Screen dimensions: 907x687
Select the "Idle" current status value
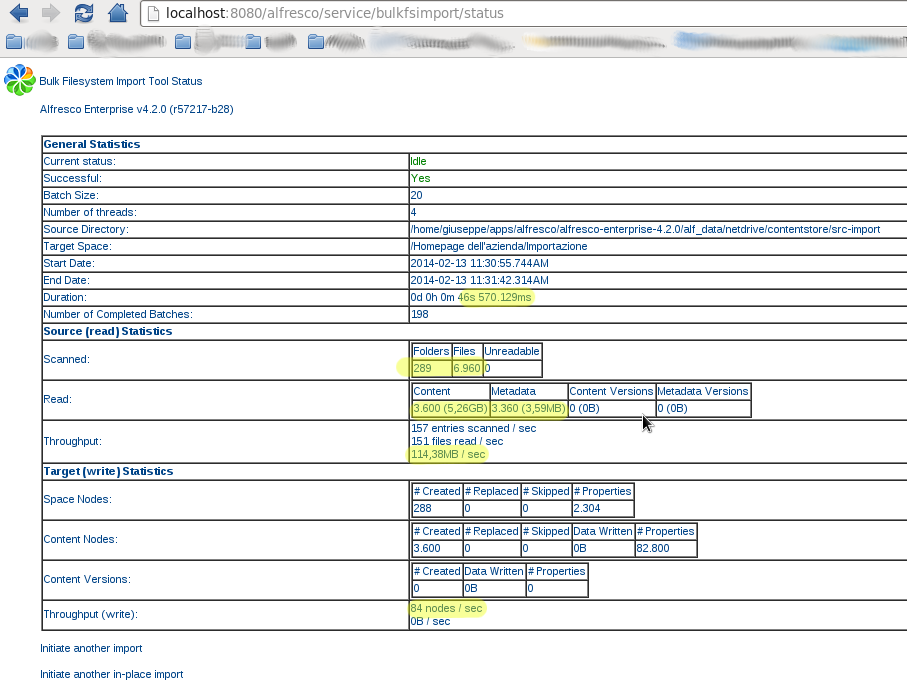[x=418, y=161]
